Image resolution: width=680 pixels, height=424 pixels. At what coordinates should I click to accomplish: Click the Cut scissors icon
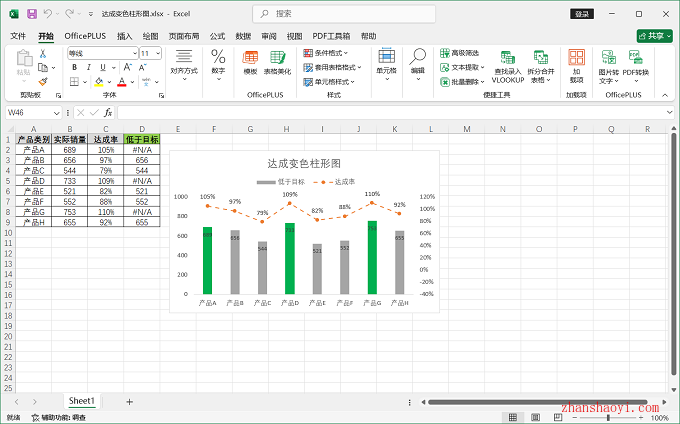43,53
